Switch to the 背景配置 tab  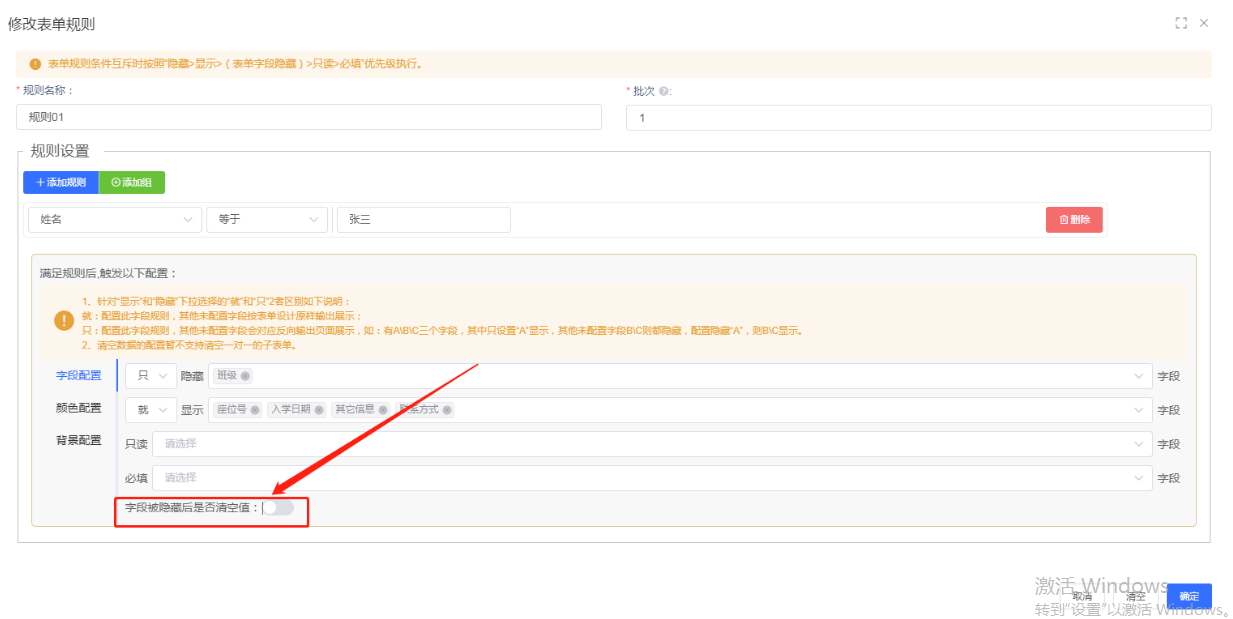78,440
